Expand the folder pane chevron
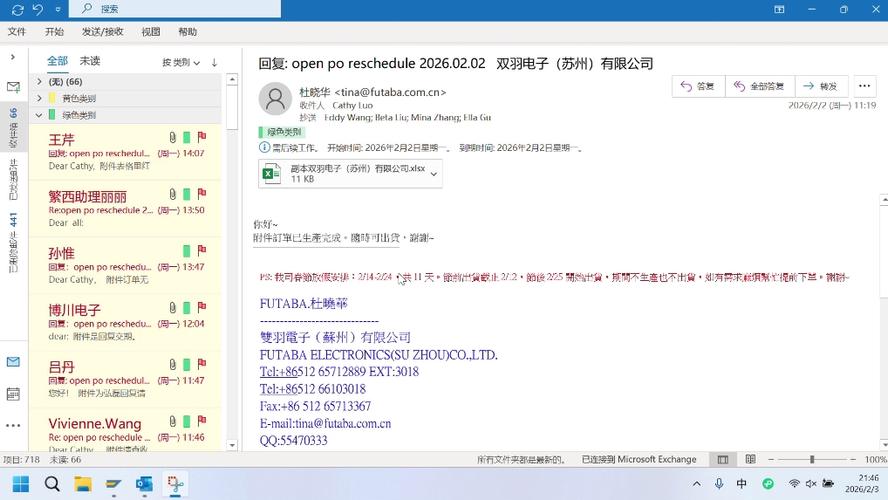The height and width of the screenshot is (500, 888). pyautogui.click(x=13, y=57)
